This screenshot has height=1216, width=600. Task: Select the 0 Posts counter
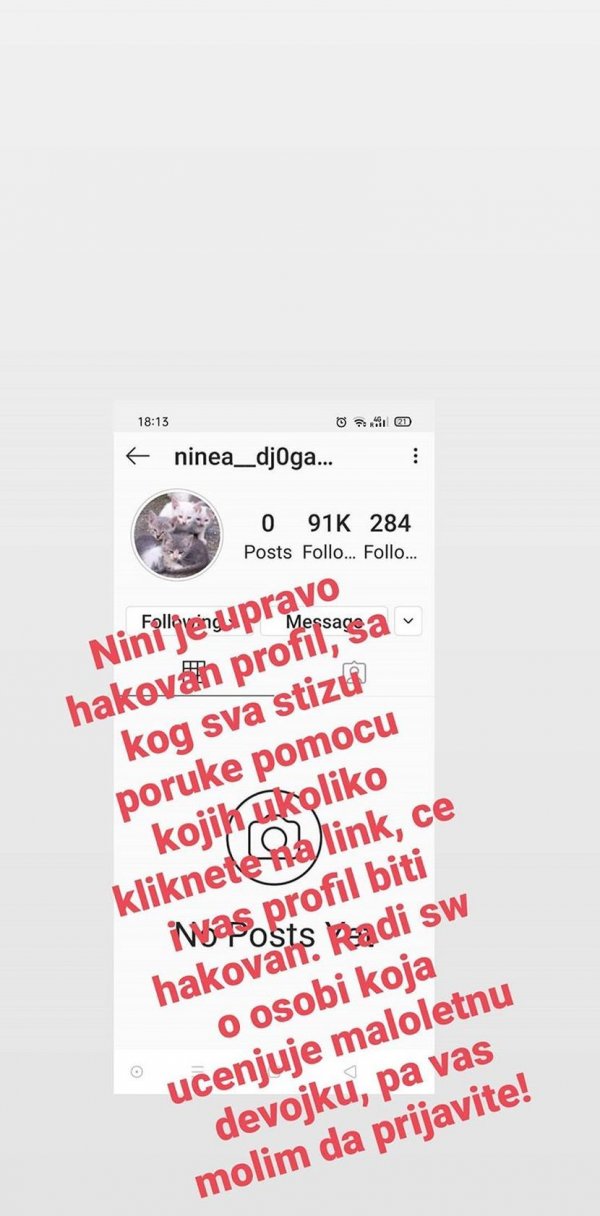(x=268, y=536)
